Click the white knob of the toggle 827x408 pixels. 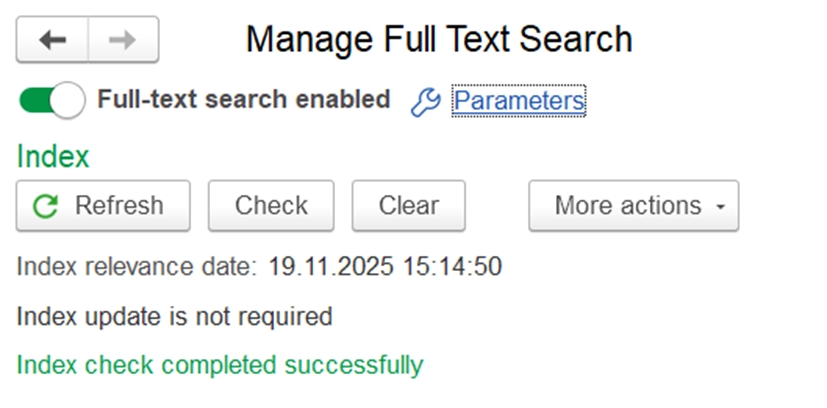pos(67,100)
